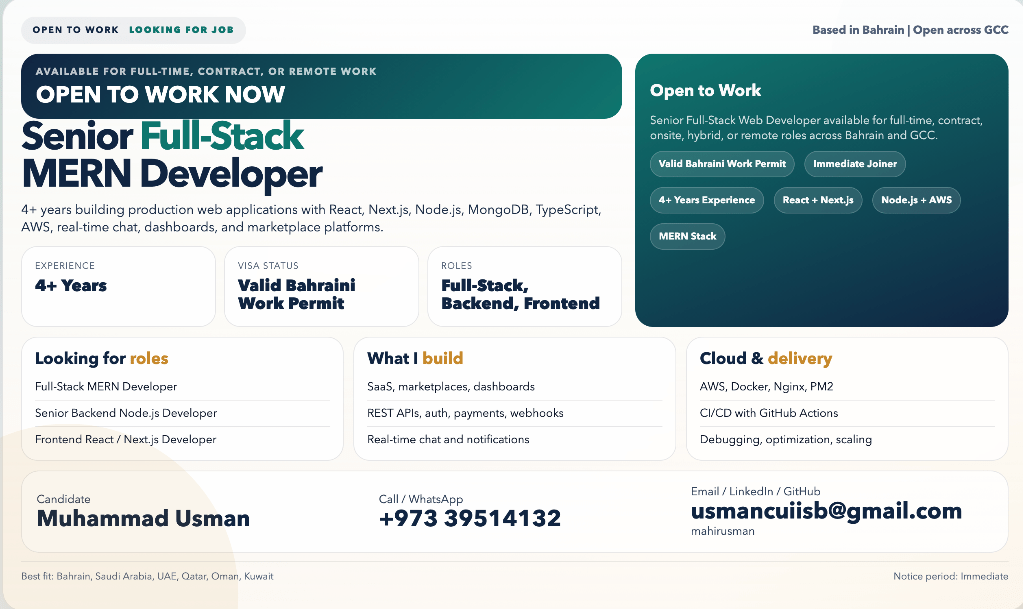
Task: Select the Real-time chat and notifications item
Action: [x=448, y=439]
